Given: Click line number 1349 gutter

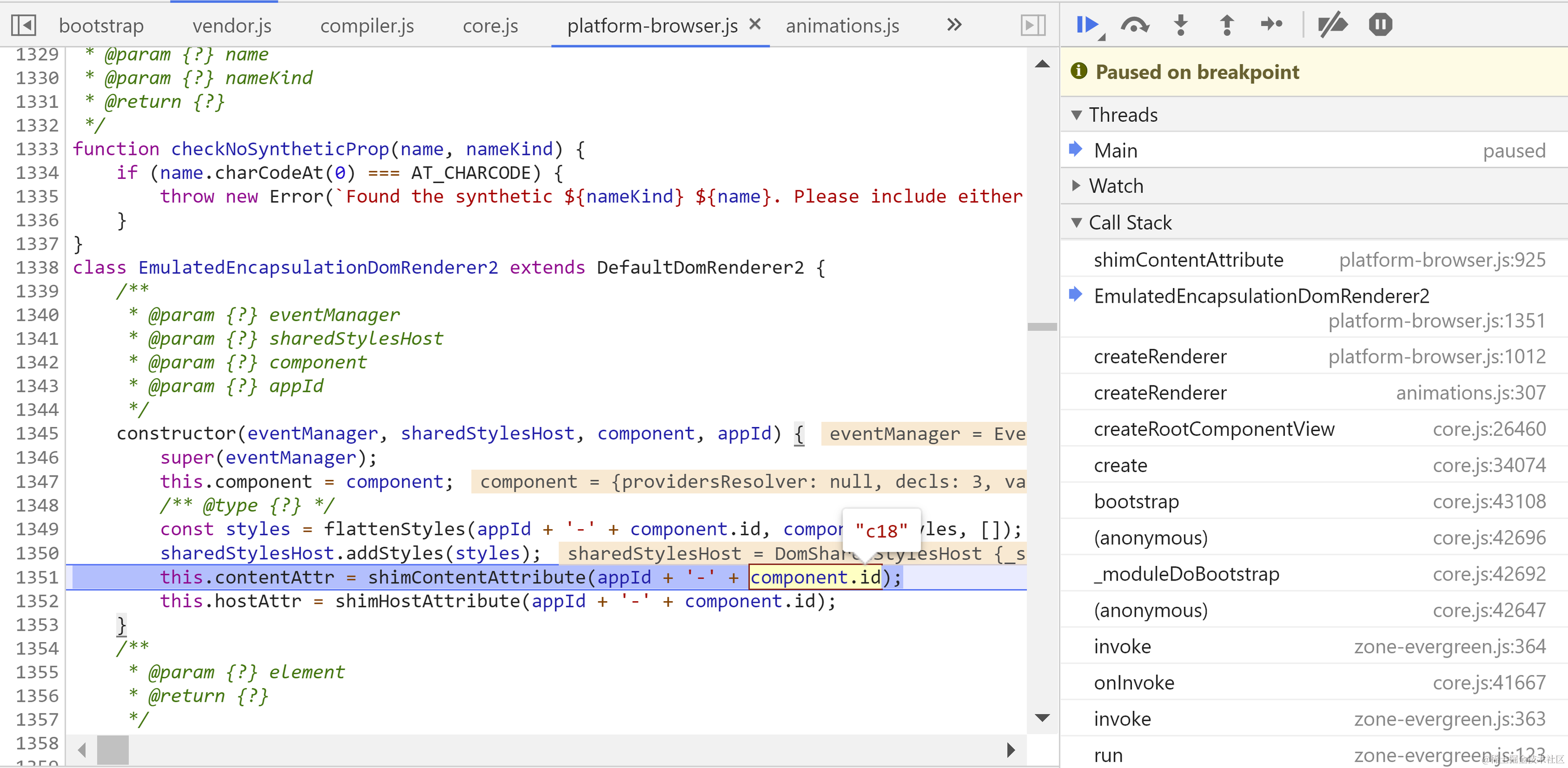Looking at the screenshot, I should 36,529.
